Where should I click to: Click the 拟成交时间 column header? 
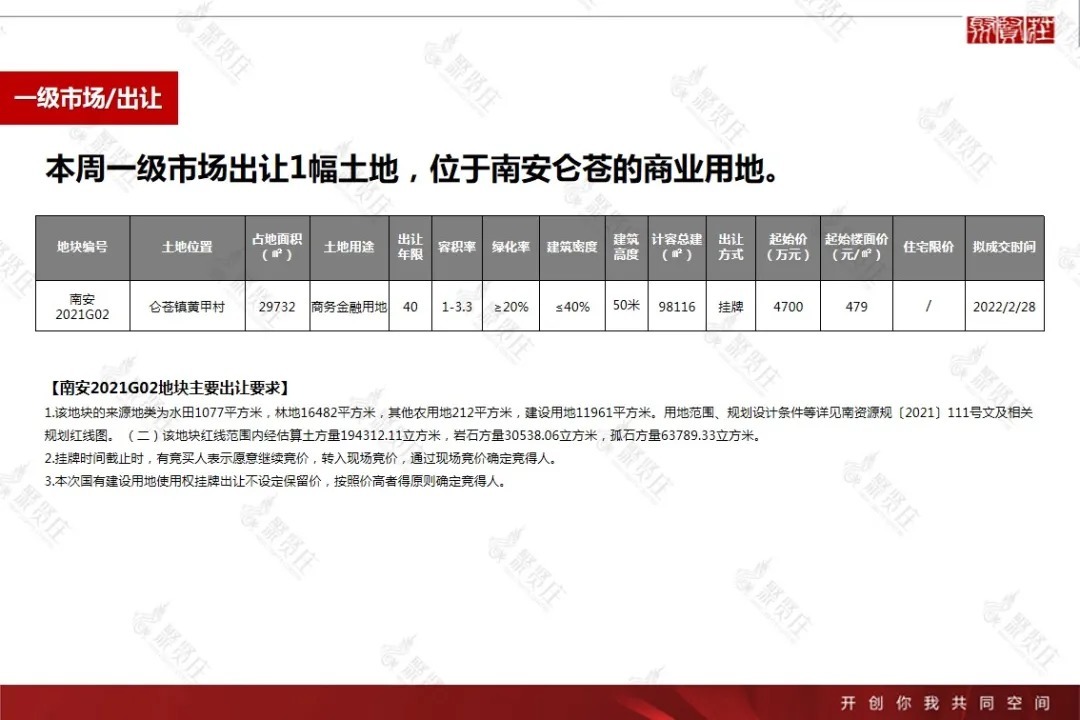click(x=1002, y=247)
